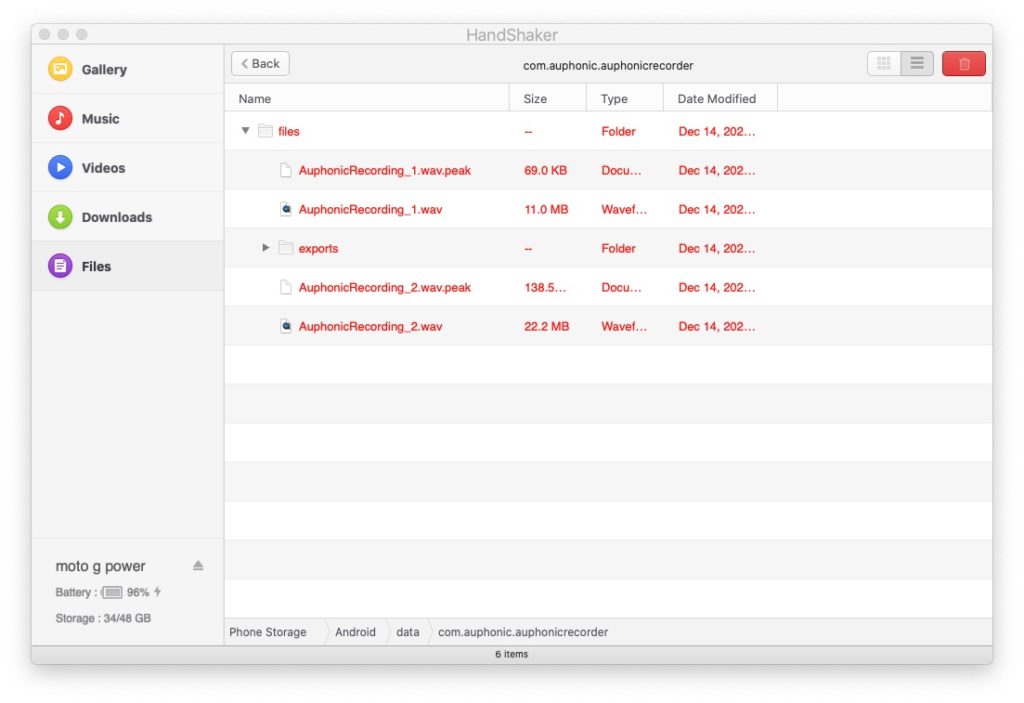Click the Wavef… type of AuphonicRecording_1.wav
The image size is (1024, 703).
pos(624,210)
